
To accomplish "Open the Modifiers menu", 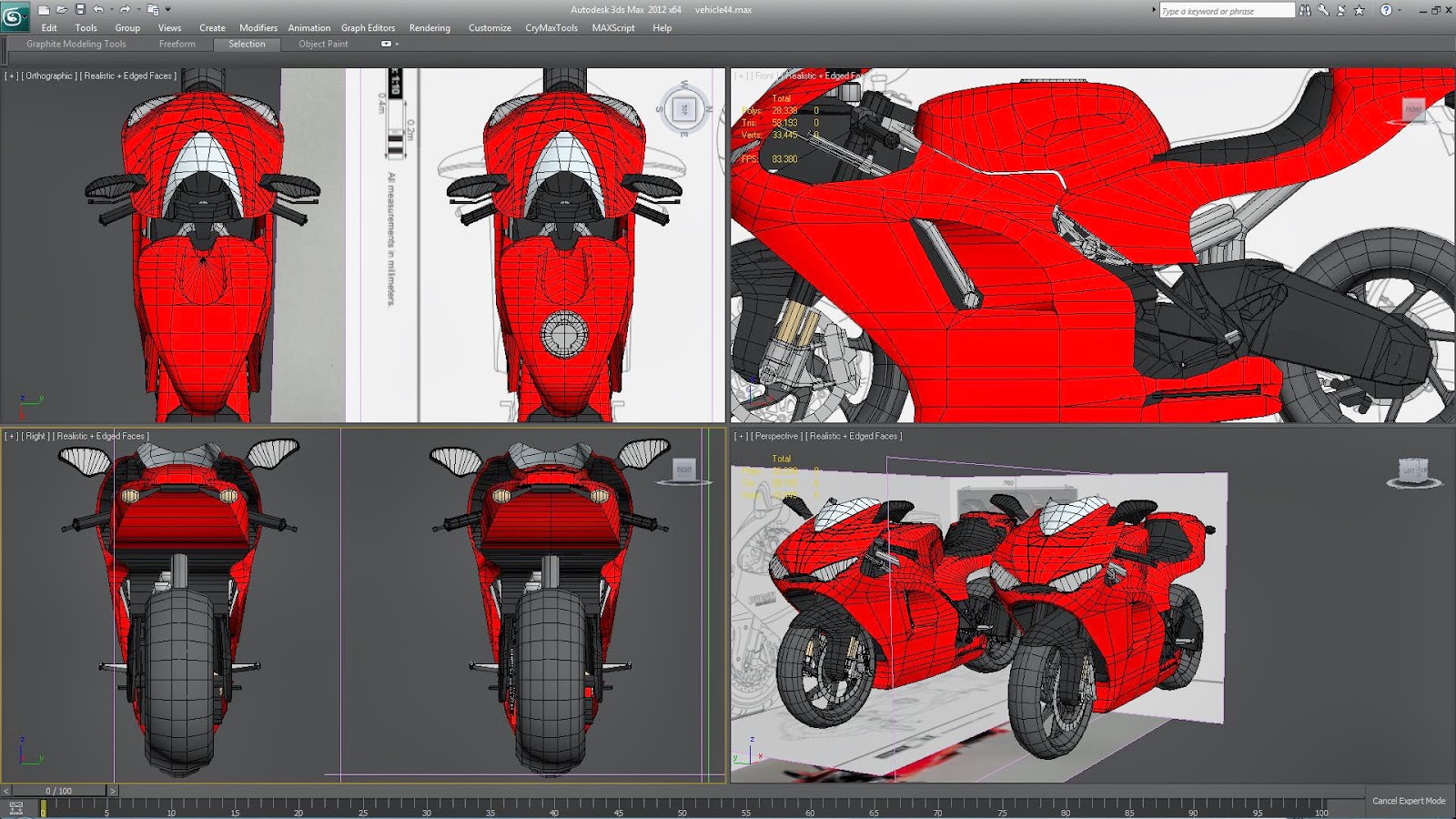I will click(x=258, y=28).
